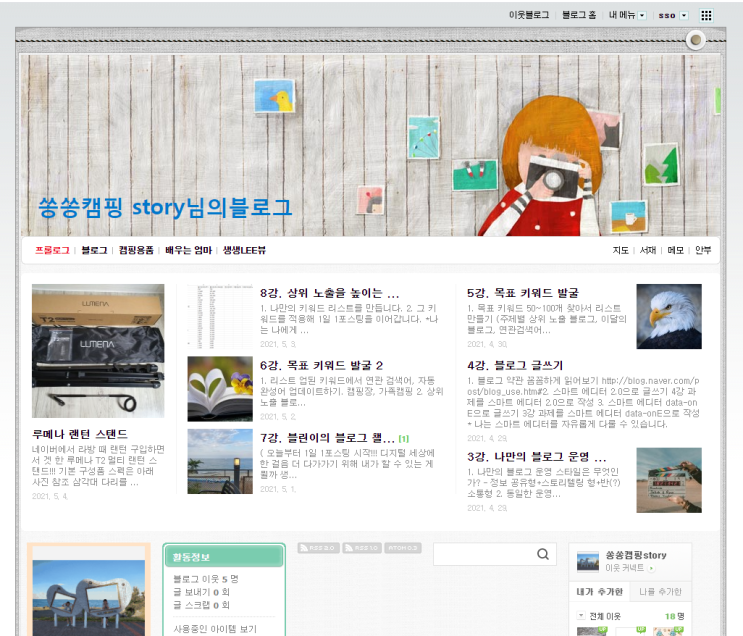Switch to 내가 추가한 tab
This screenshot has width=743, height=636.
coord(599,591)
